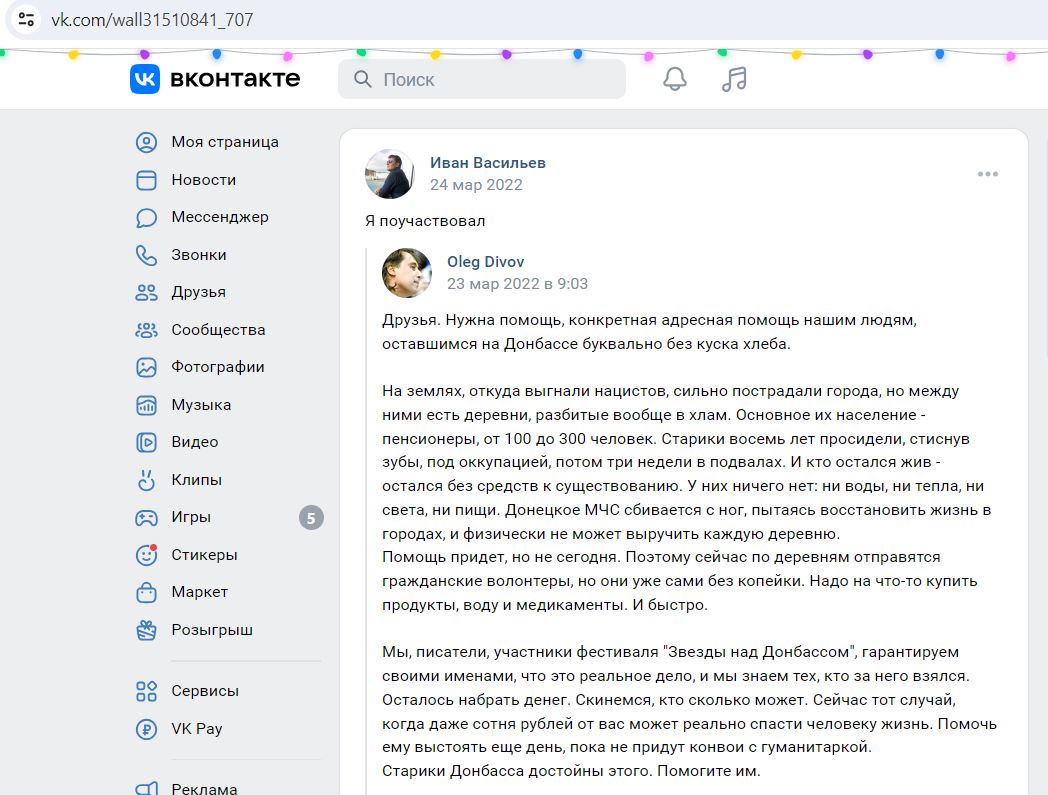Open post options three-dot menu

pos(987,174)
